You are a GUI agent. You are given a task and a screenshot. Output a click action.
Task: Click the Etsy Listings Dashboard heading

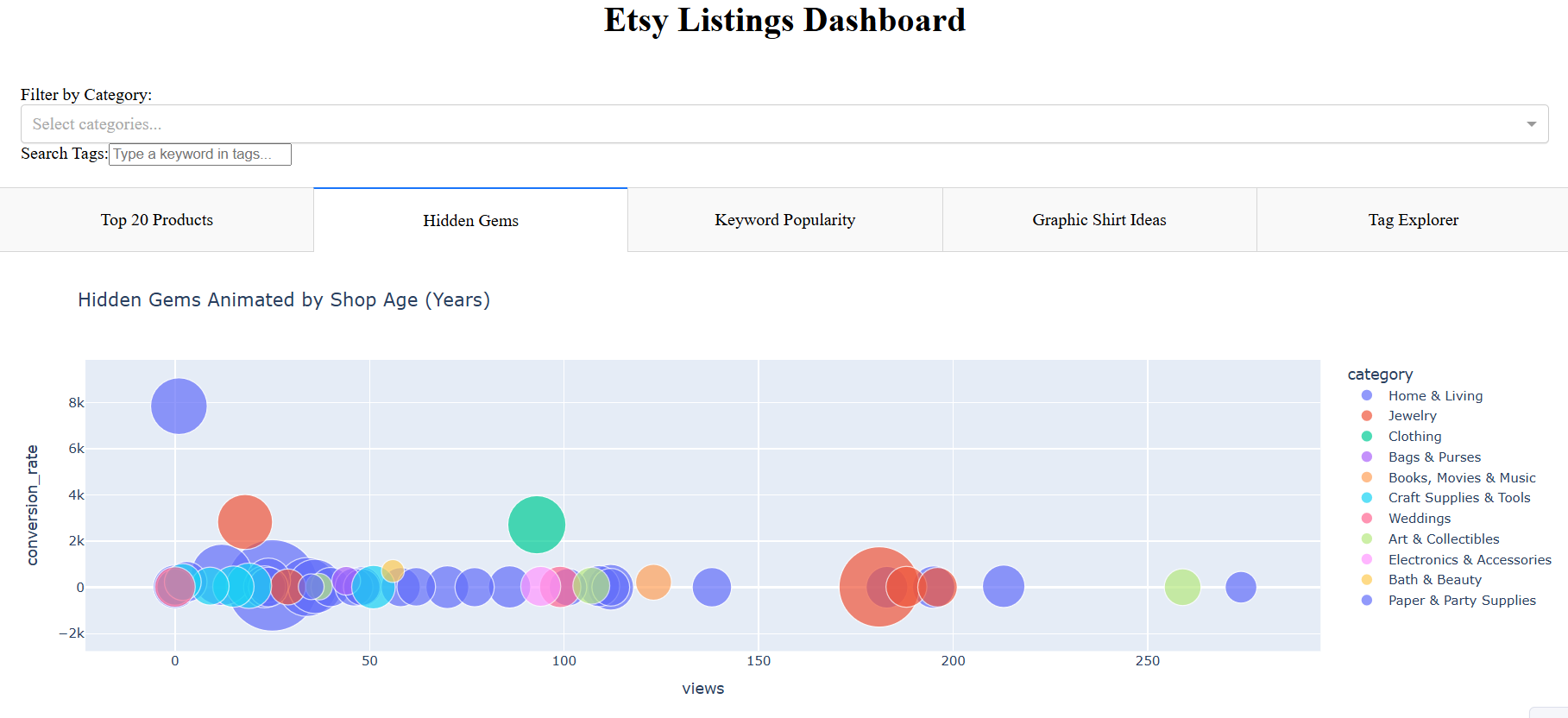point(784,20)
